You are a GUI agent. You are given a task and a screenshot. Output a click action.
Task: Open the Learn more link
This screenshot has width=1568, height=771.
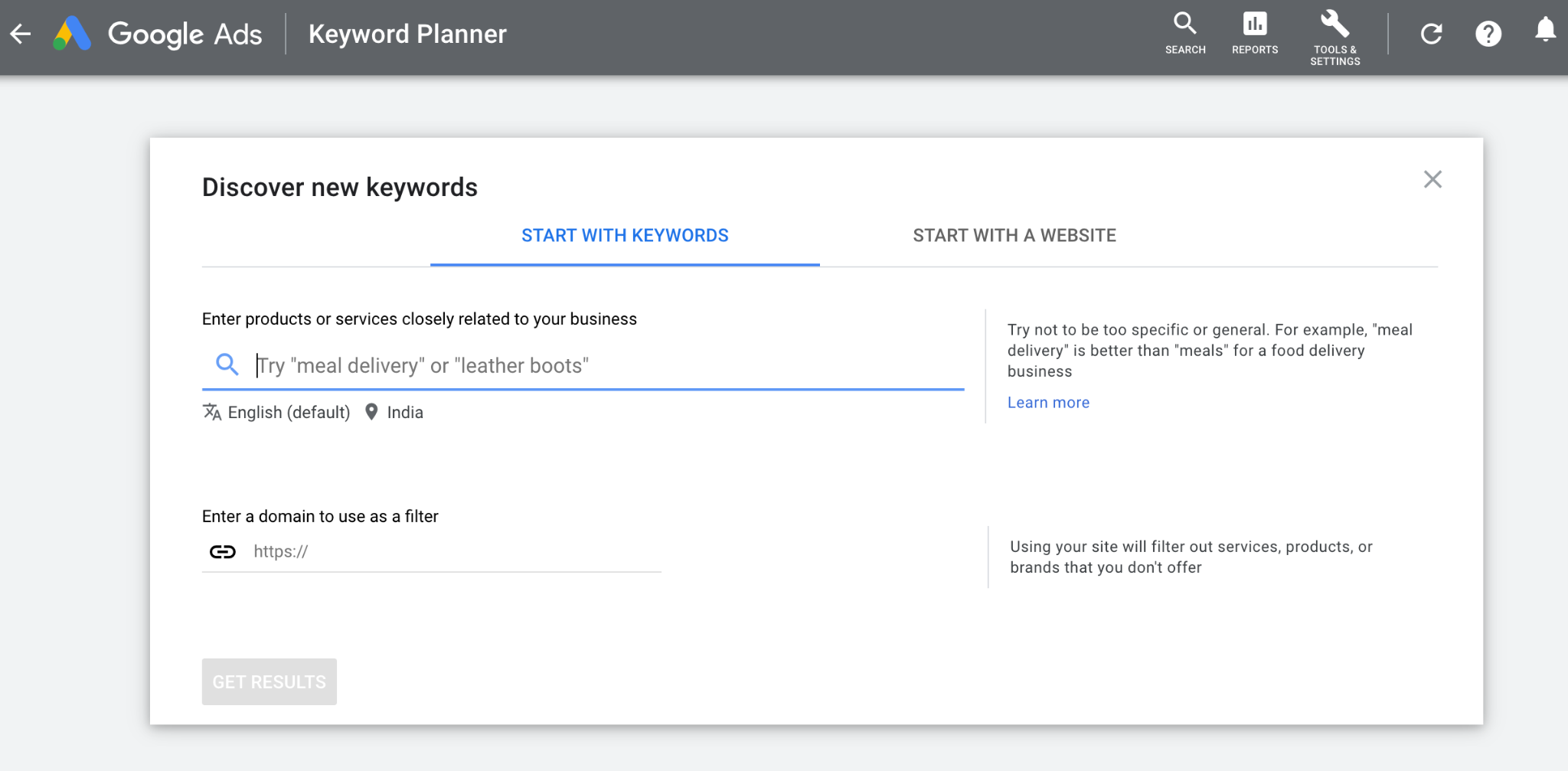click(x=1047, y=403)
